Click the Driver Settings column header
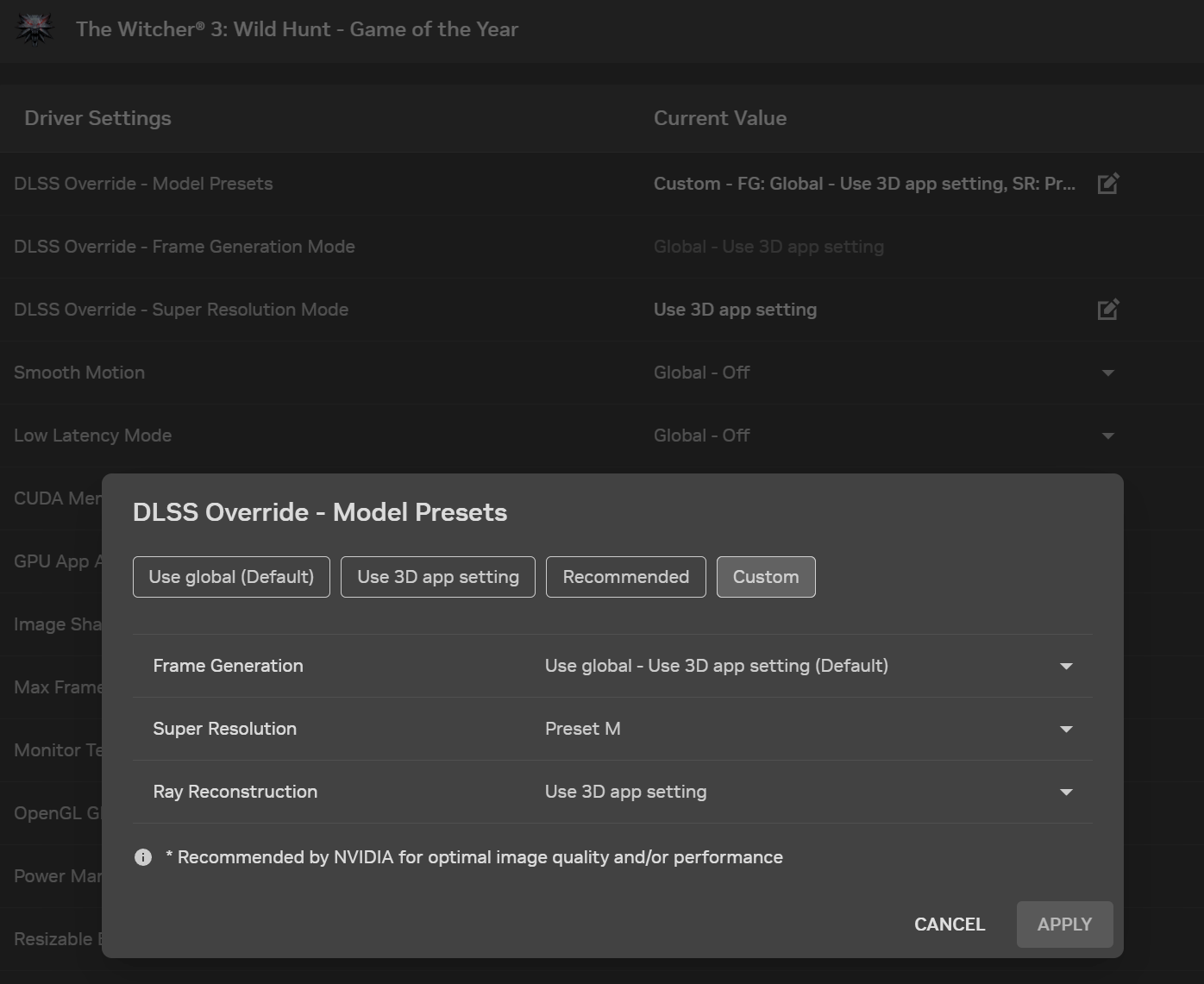 97,118
